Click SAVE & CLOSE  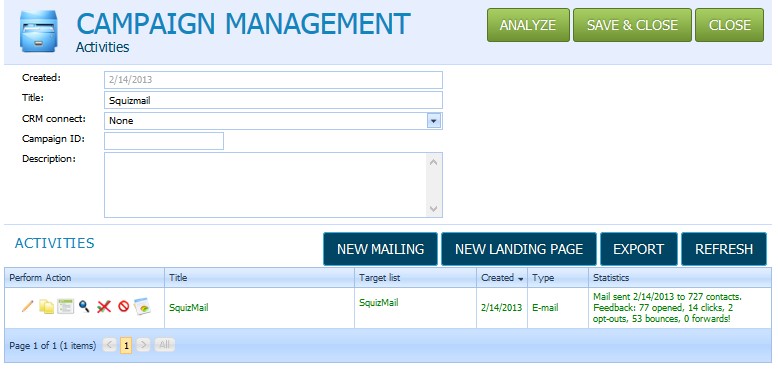[632, 25]
